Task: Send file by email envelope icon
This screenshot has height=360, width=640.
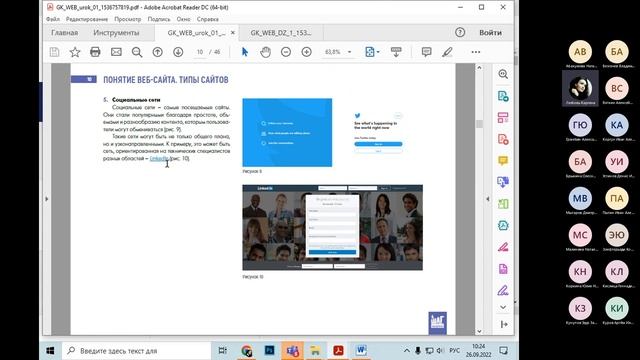Action: coord(116,52)
